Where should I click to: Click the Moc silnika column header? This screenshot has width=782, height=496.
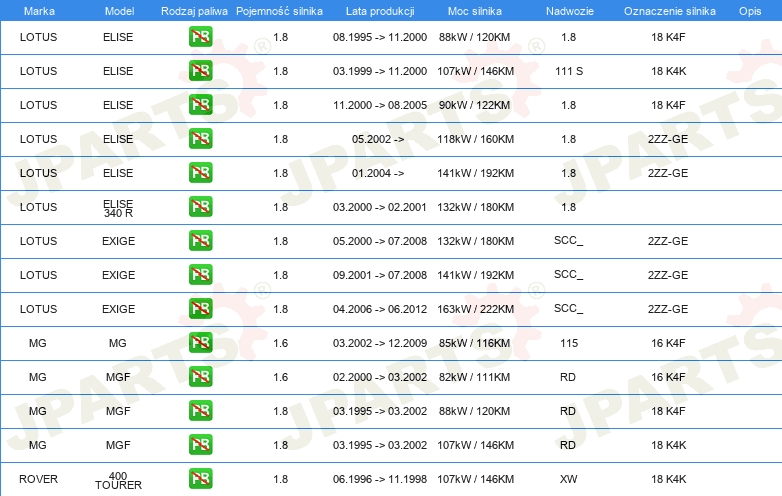point(475,11)
